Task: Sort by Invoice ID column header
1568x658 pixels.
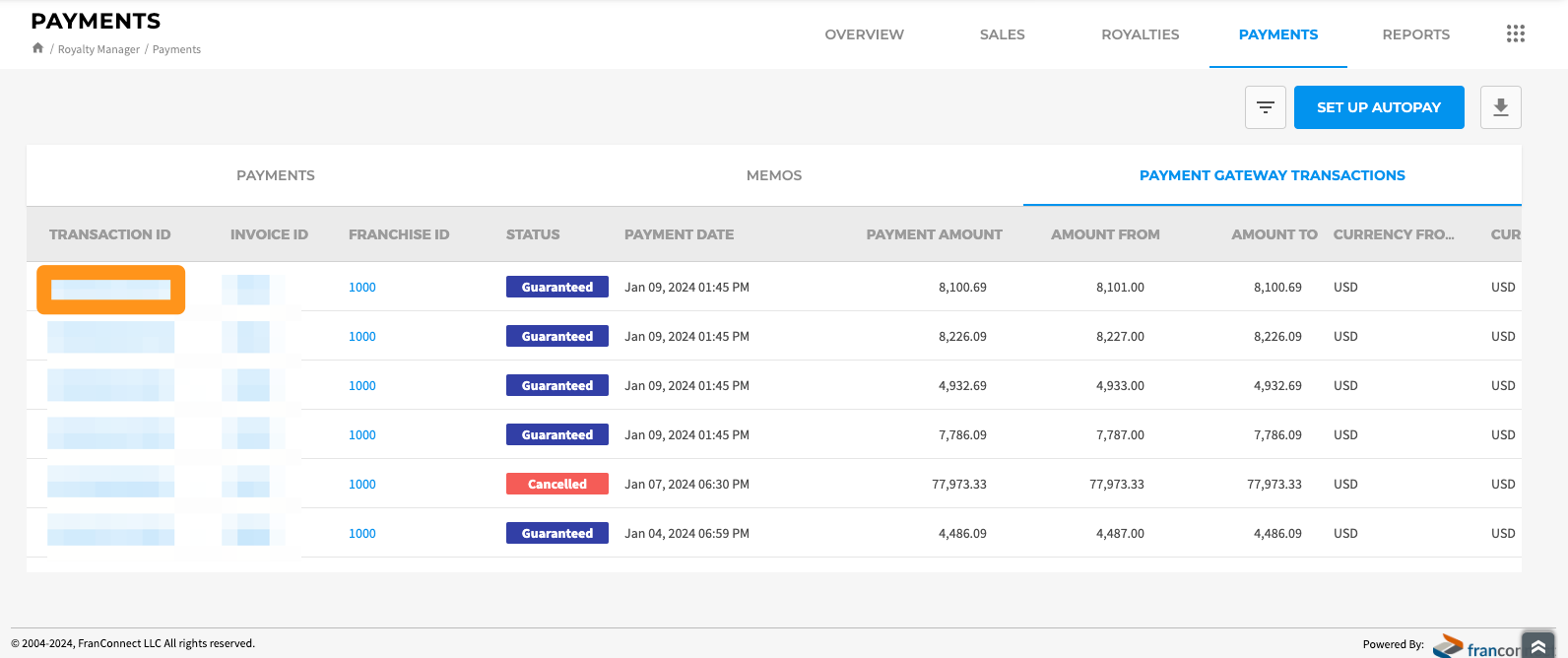Action: click(x=269, y=234)
